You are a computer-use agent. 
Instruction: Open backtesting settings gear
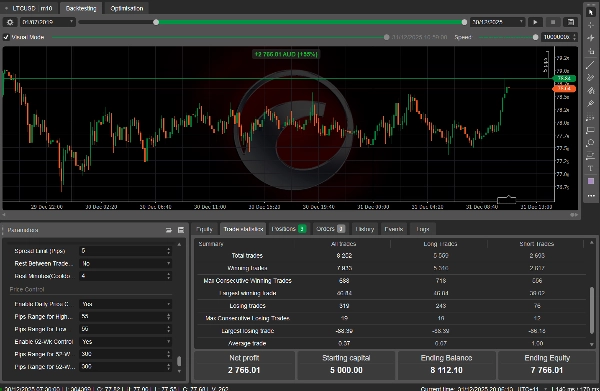[x=10, y=22]
